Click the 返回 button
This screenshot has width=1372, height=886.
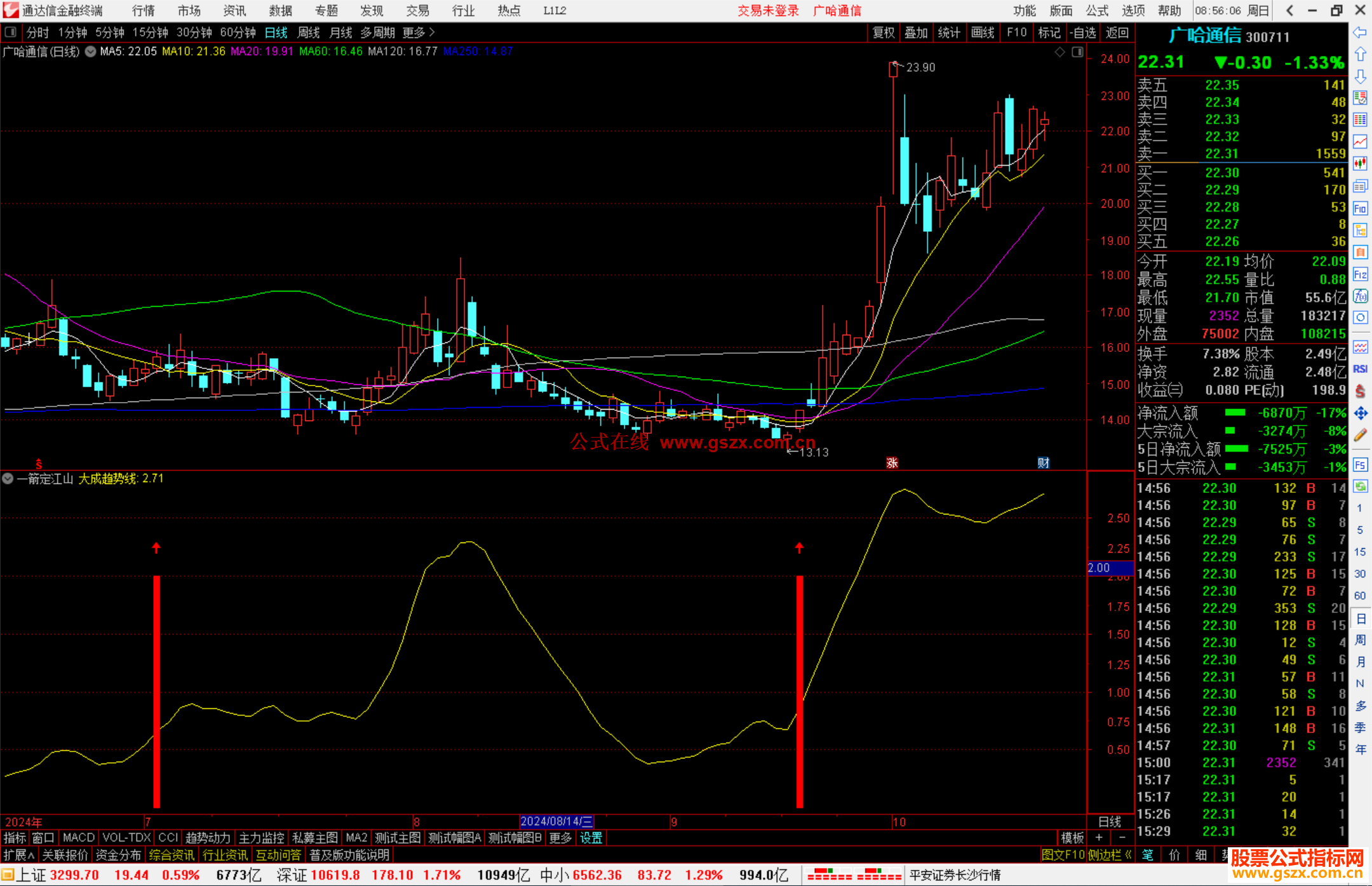click(x=1117, y=32)
